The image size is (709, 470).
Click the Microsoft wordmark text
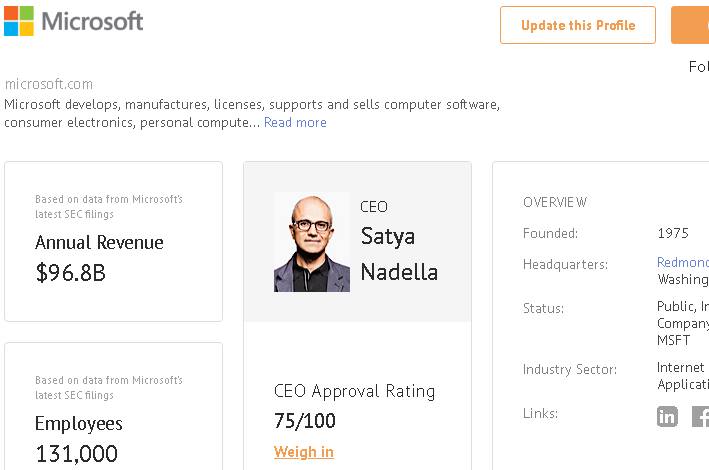coord(93,21)
